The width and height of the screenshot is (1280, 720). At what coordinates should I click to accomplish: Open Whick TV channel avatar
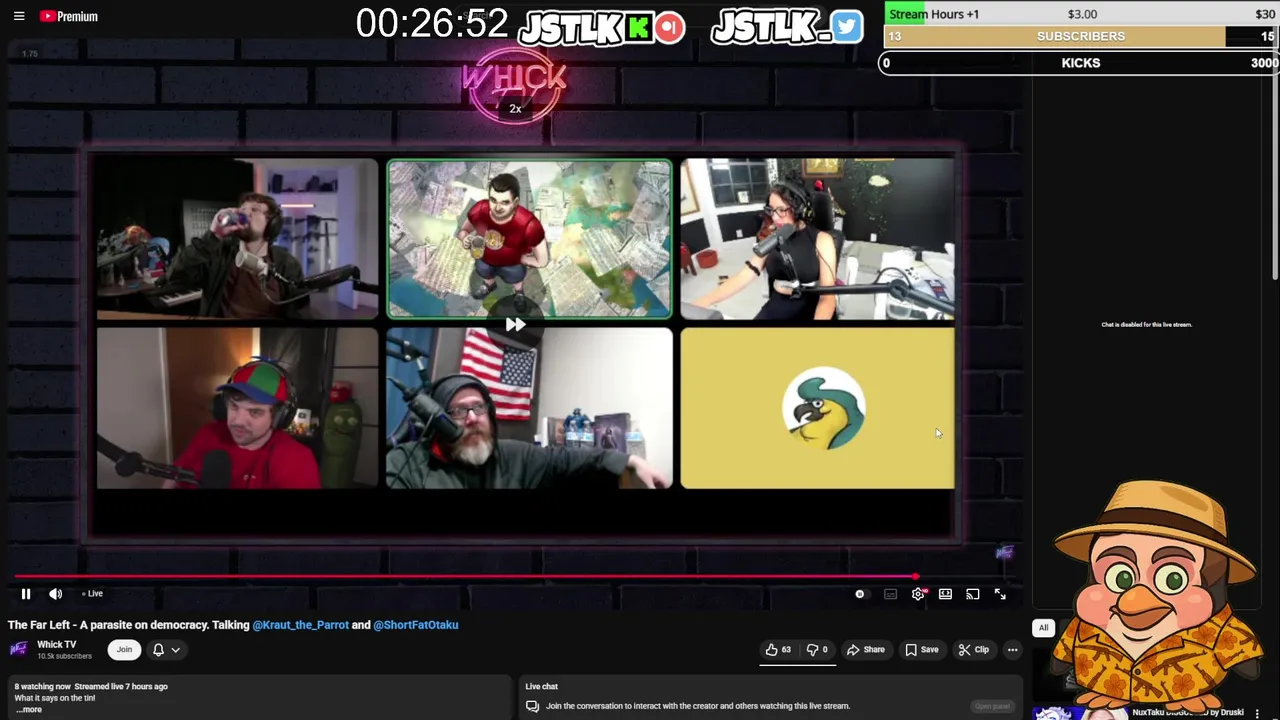[x=18, y=650]
